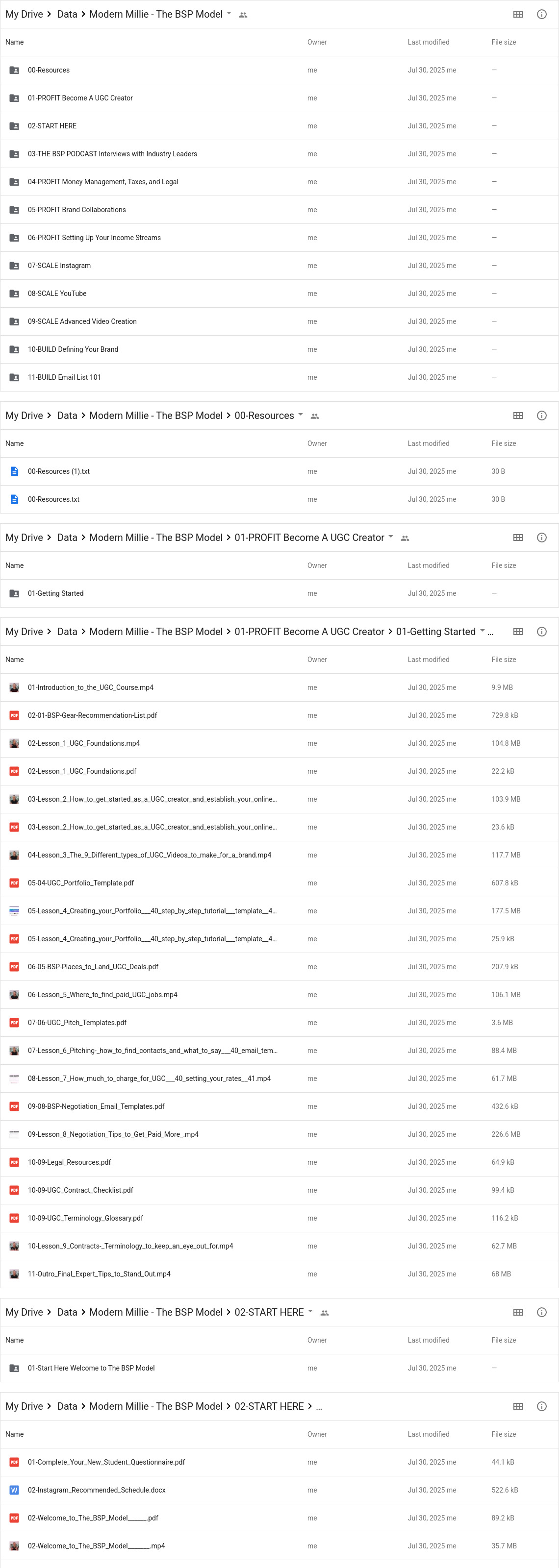The width and height of the screenshot is (559, 1568).
Task: Expand the dropdown arrow after the 00-Resources breadcrumb
Action: pyautogui.click(x=300, y=415)
